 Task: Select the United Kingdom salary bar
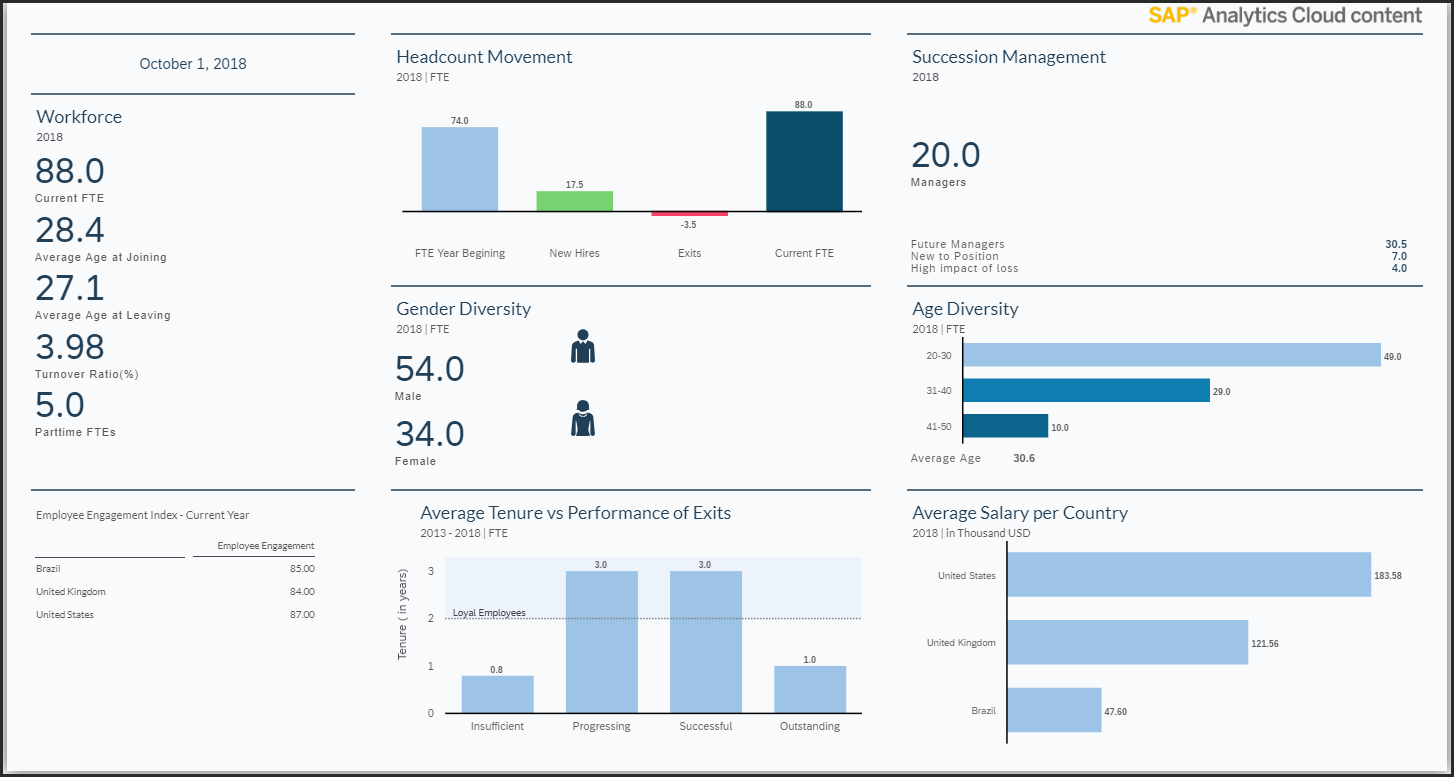click(x=1128, y=642)
